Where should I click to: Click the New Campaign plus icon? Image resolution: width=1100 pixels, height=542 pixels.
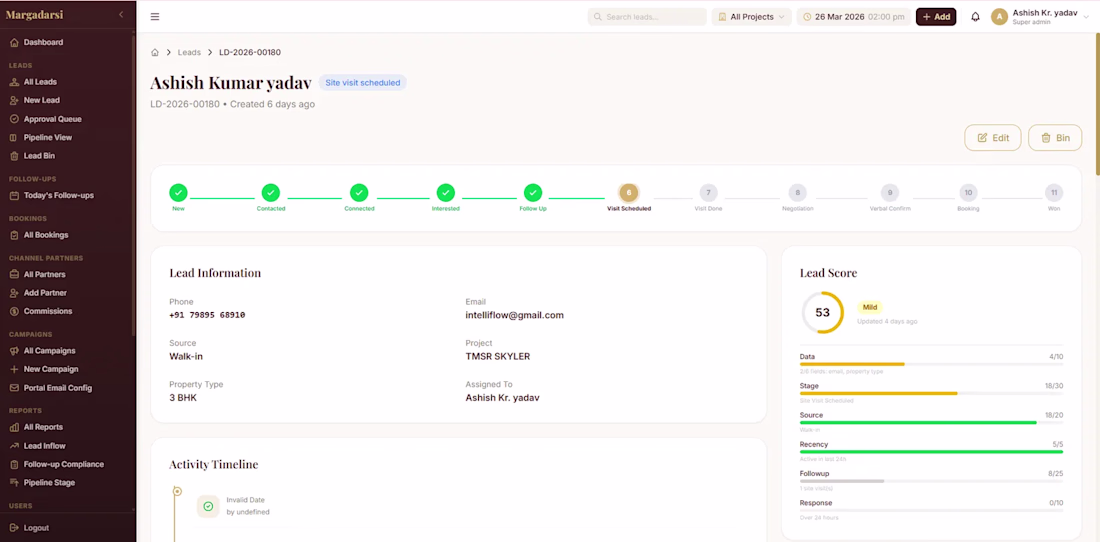click(x=14, y=369)
